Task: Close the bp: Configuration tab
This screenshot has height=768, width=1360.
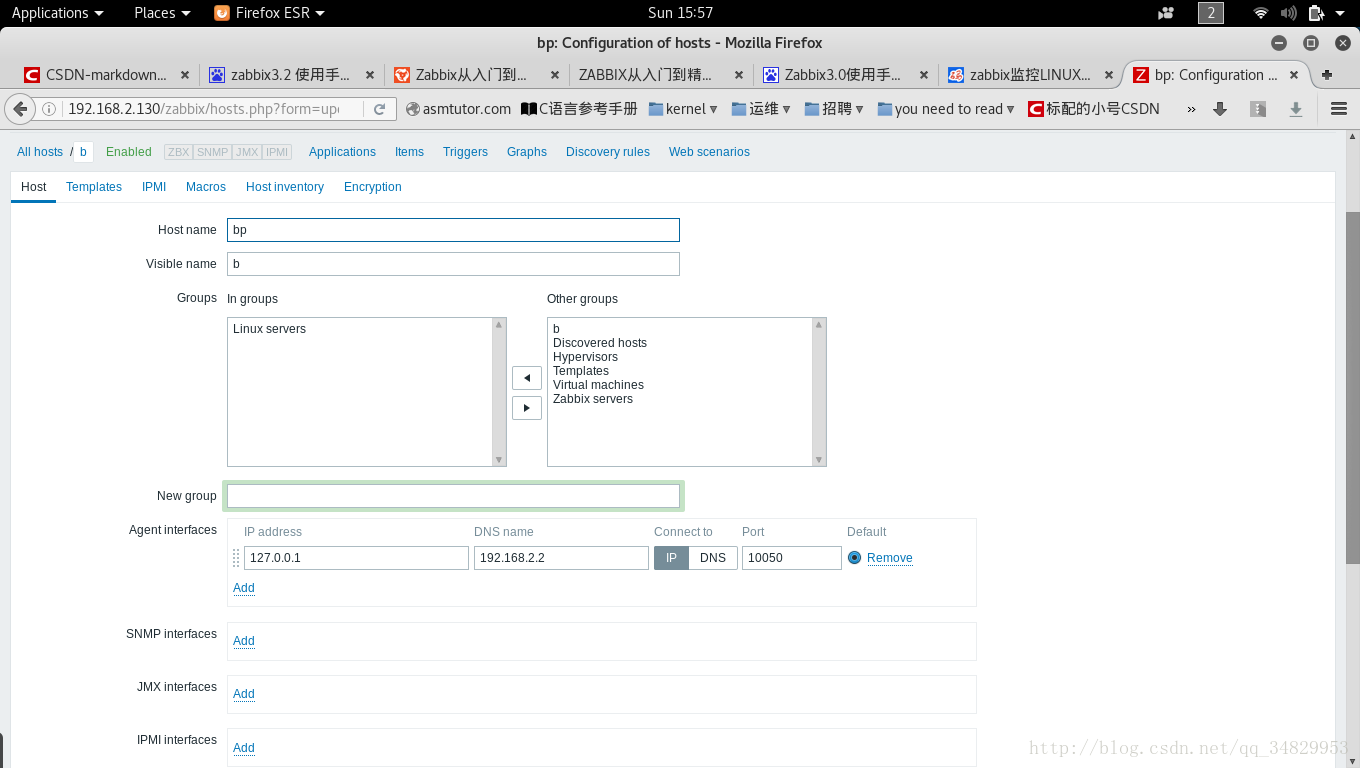Action: pyautogui.click(x=1294, y=75)
